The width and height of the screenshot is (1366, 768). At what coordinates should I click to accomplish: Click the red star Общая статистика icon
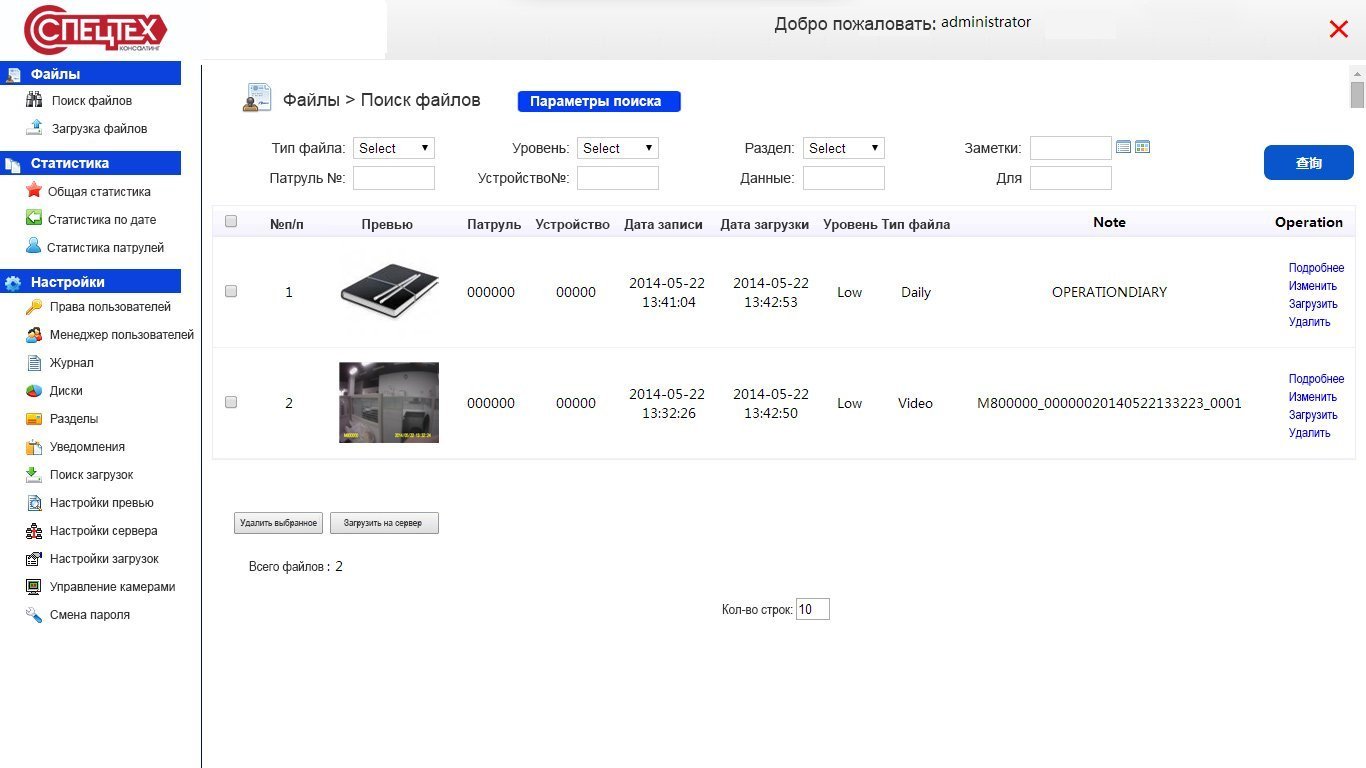tap(34, 191)
